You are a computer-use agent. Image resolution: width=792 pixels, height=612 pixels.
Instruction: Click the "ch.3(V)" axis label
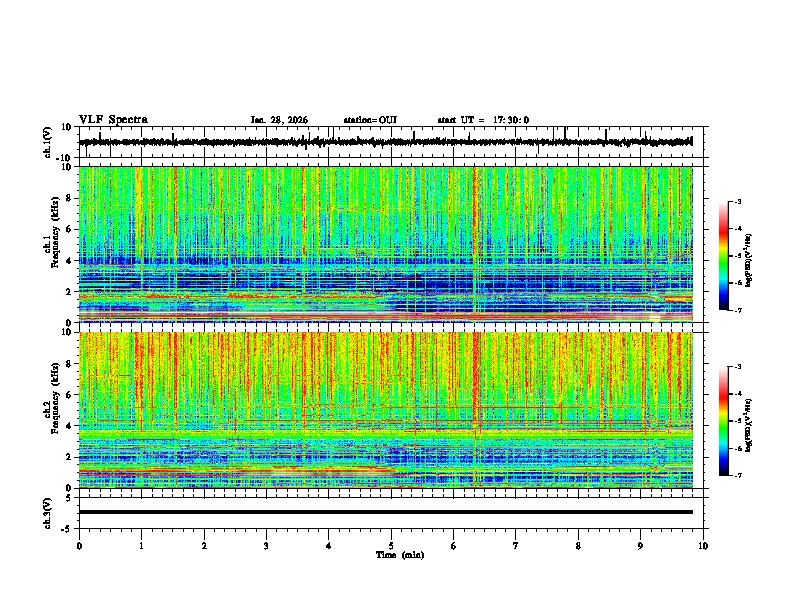48,513
